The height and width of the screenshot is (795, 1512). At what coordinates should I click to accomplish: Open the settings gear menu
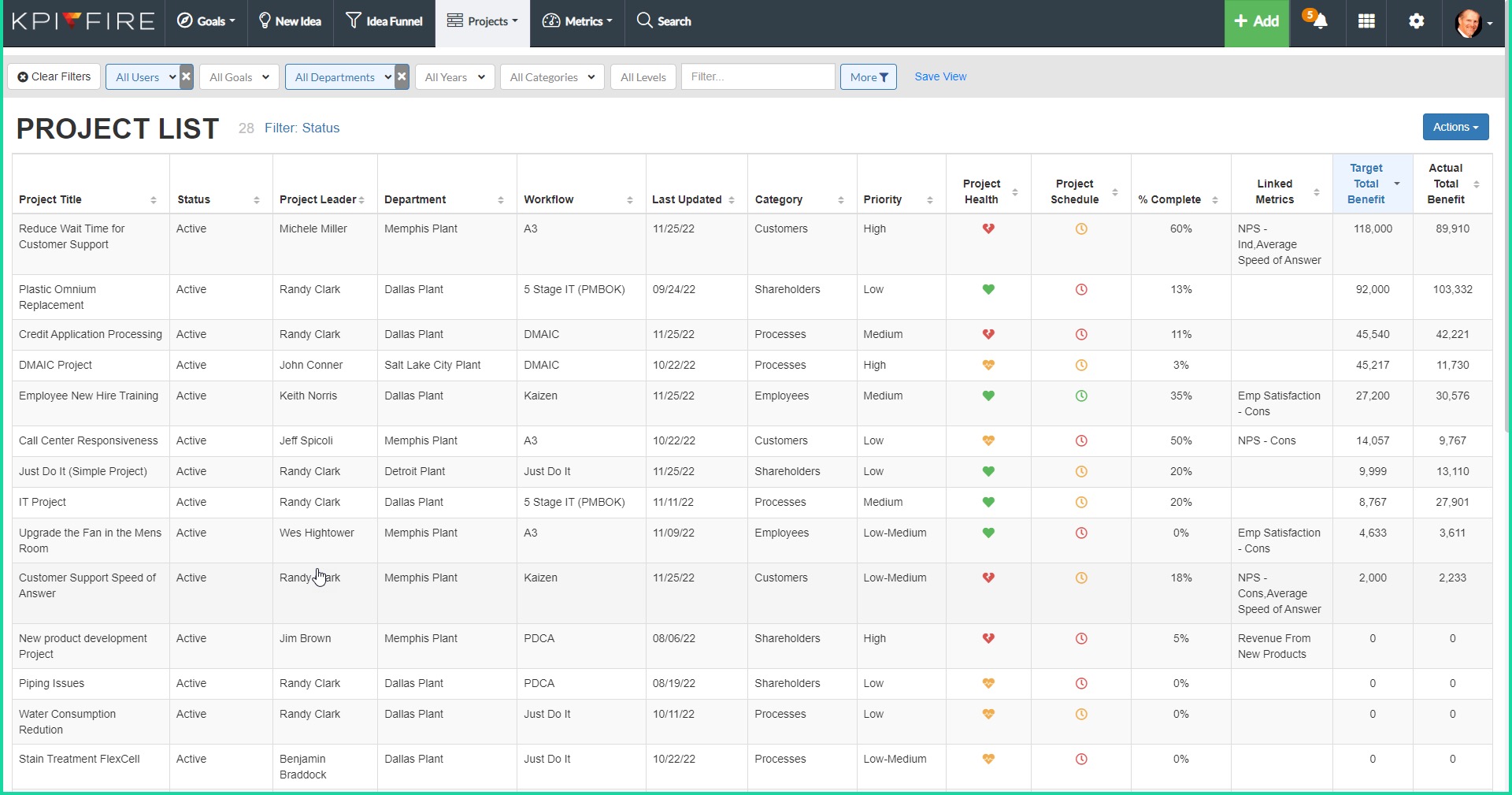click(1416, 21)
